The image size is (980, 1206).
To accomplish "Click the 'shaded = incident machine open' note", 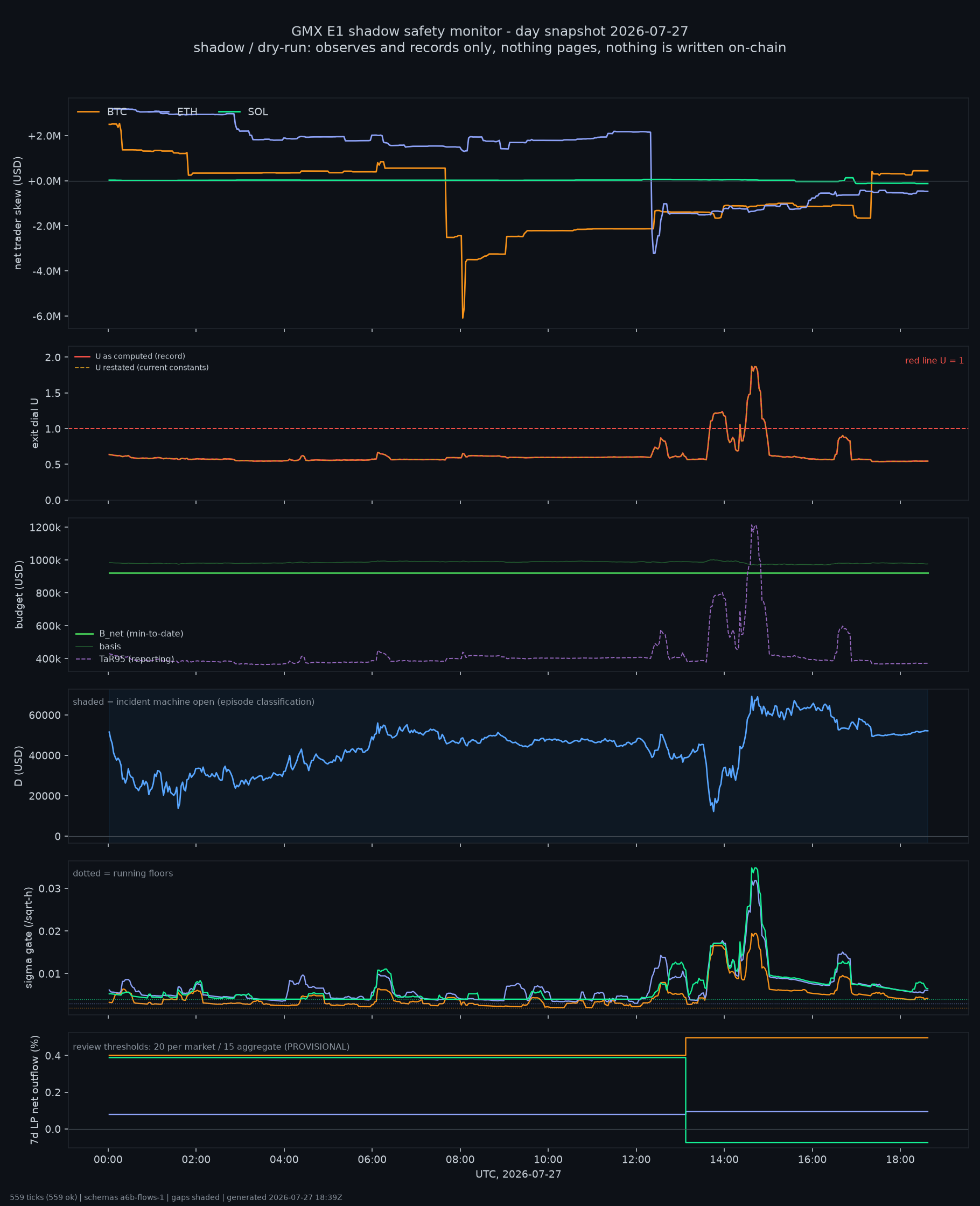I will click(194, 702).
